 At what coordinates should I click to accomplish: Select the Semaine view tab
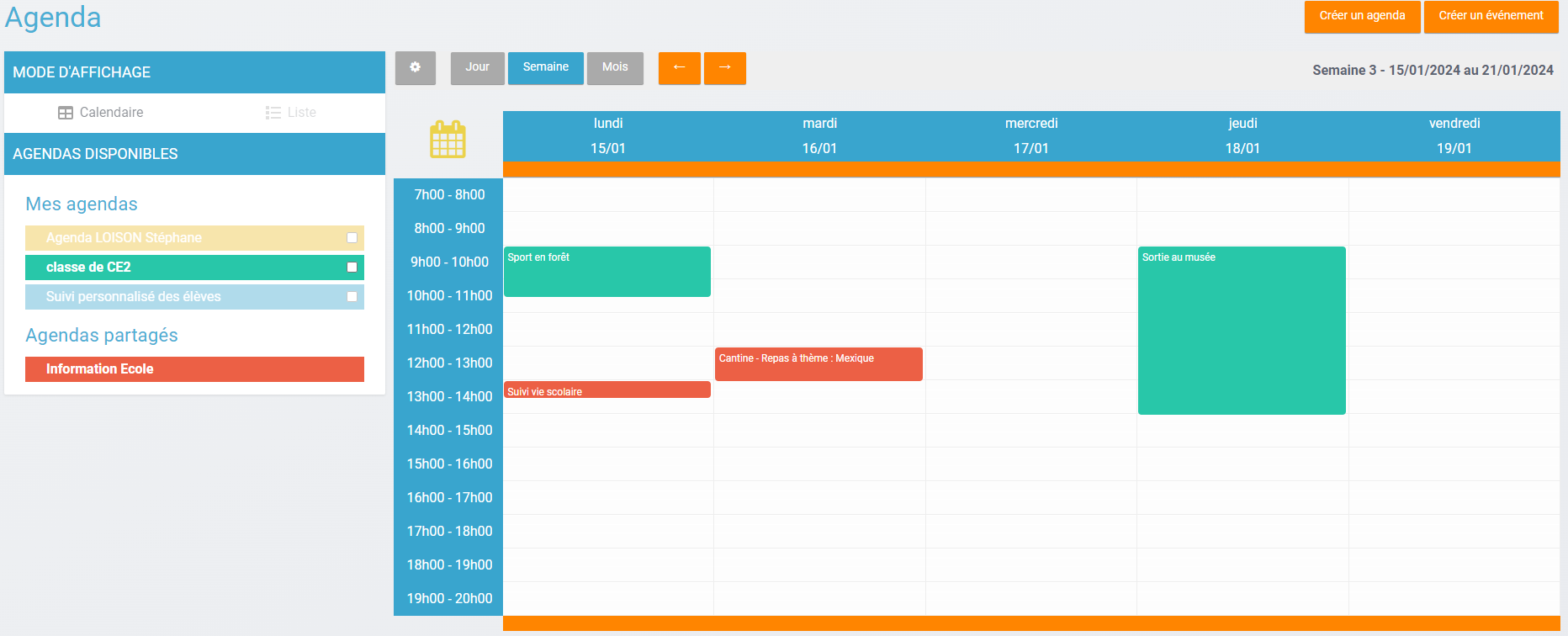[545, 68]
